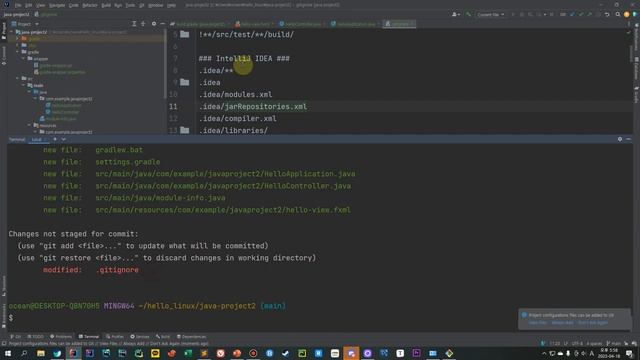Open Search Everywhere magnifier icon
Viewport: 640px width, 360px height.
point(618,14)
